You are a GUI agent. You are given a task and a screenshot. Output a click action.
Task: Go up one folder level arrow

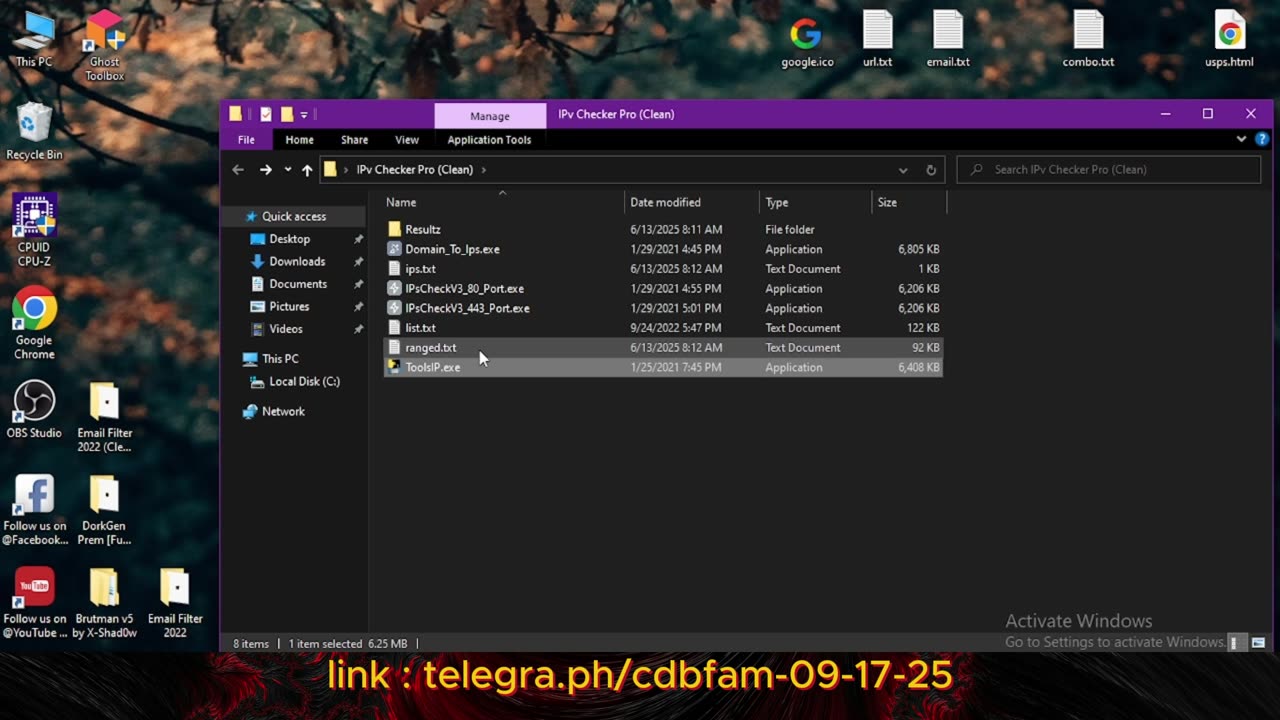tap(307, 170)
